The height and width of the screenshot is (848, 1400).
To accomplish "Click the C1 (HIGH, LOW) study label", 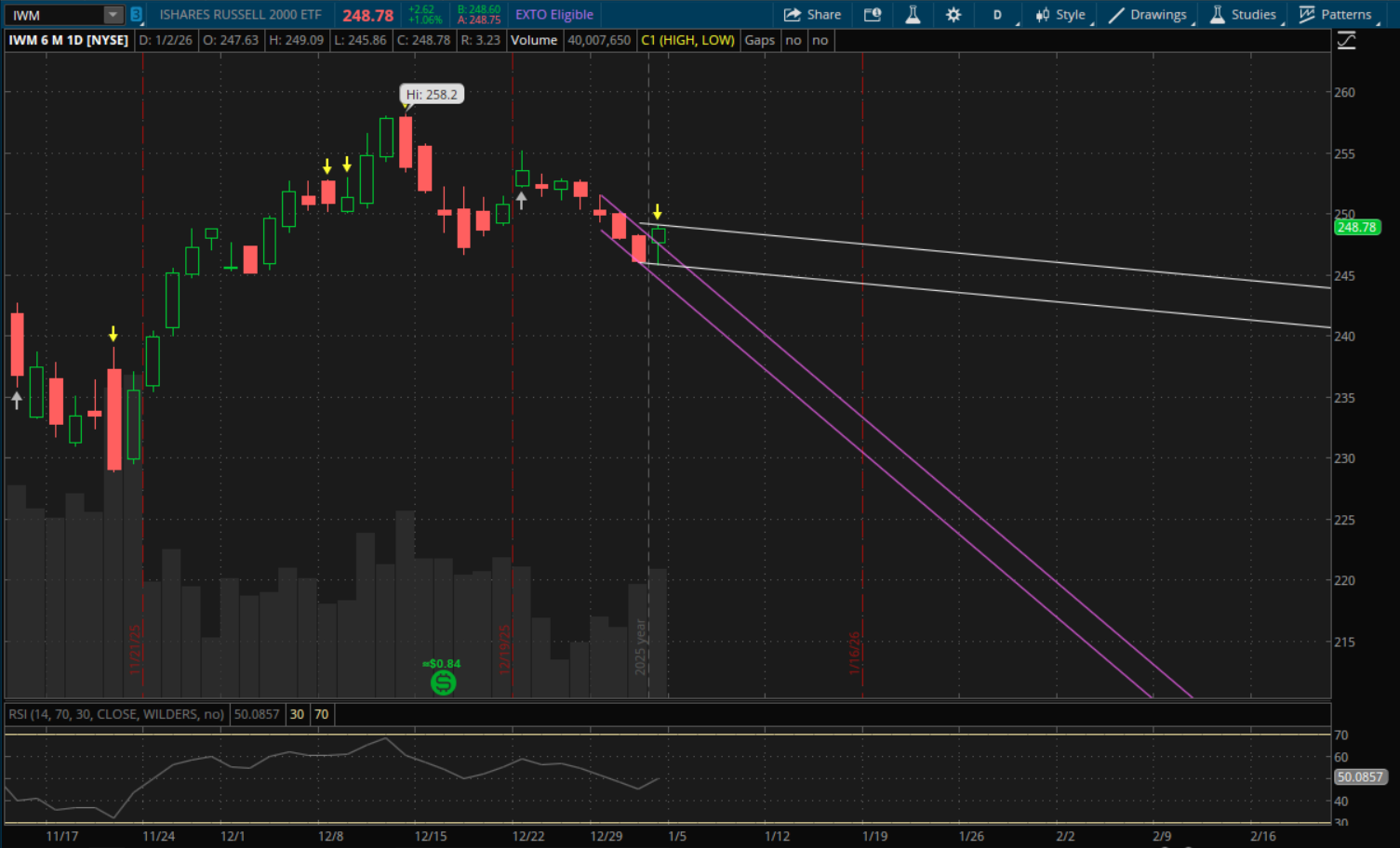I will (x=687, y=40).
